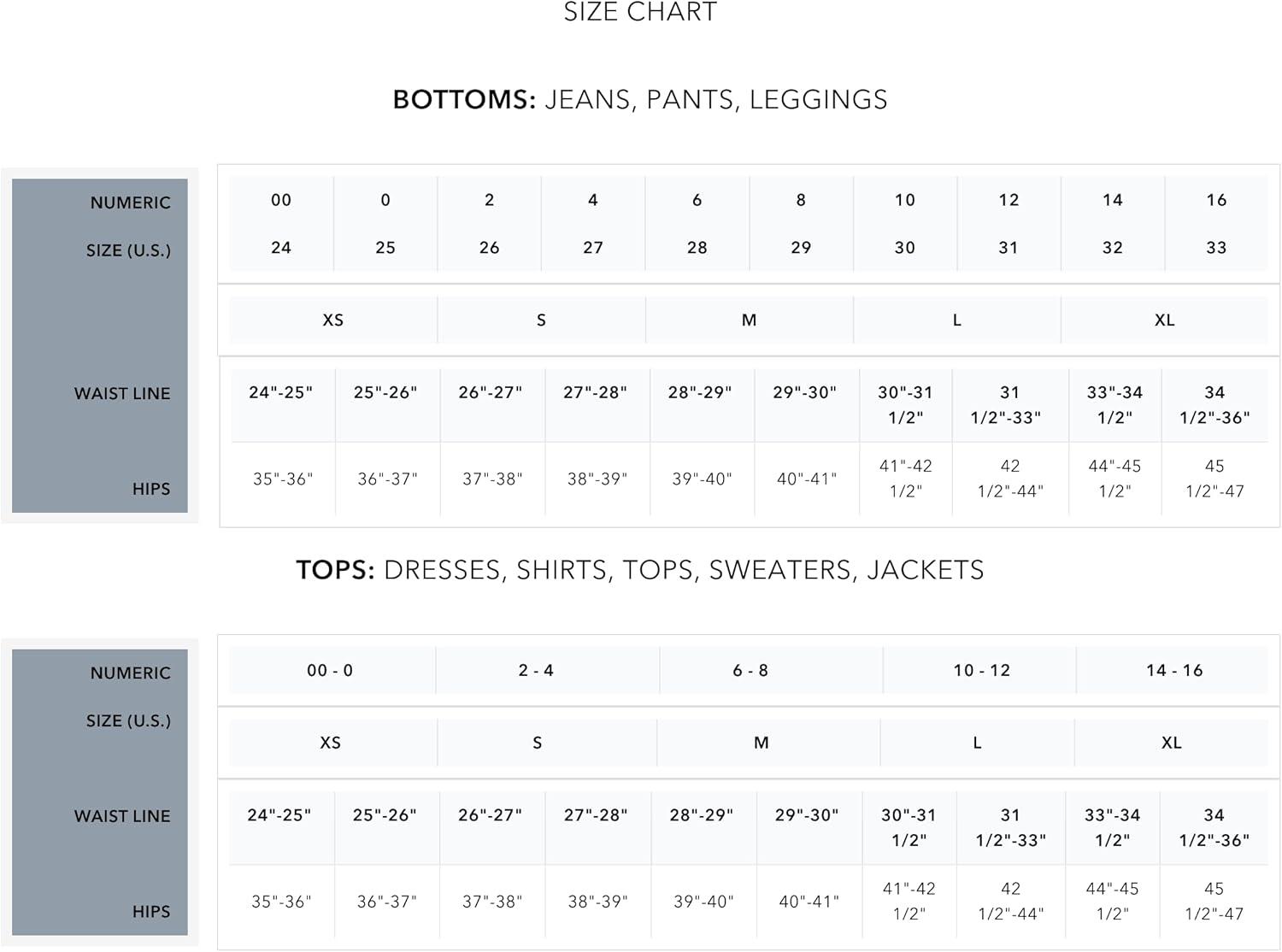
Task: Click the TOPS: Dresses, Shirts heading
Action: click(x=640, y=570)
